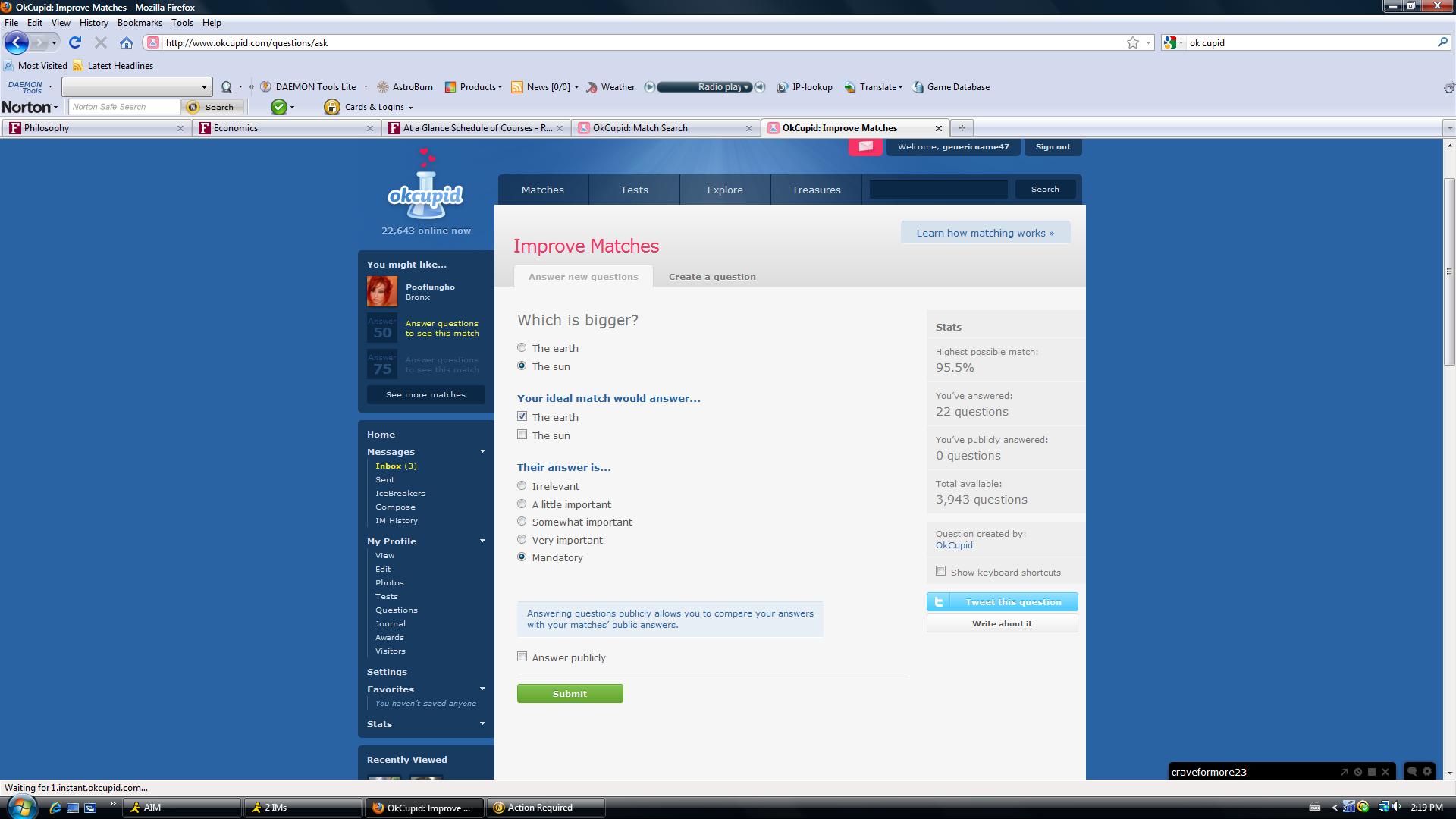Image resolution: width=1456 pixels, height=819 pixels.
Task: Open the DAEMON Tools search combo box dropdown
Action: pyautogui.click(x=203, y=86)
